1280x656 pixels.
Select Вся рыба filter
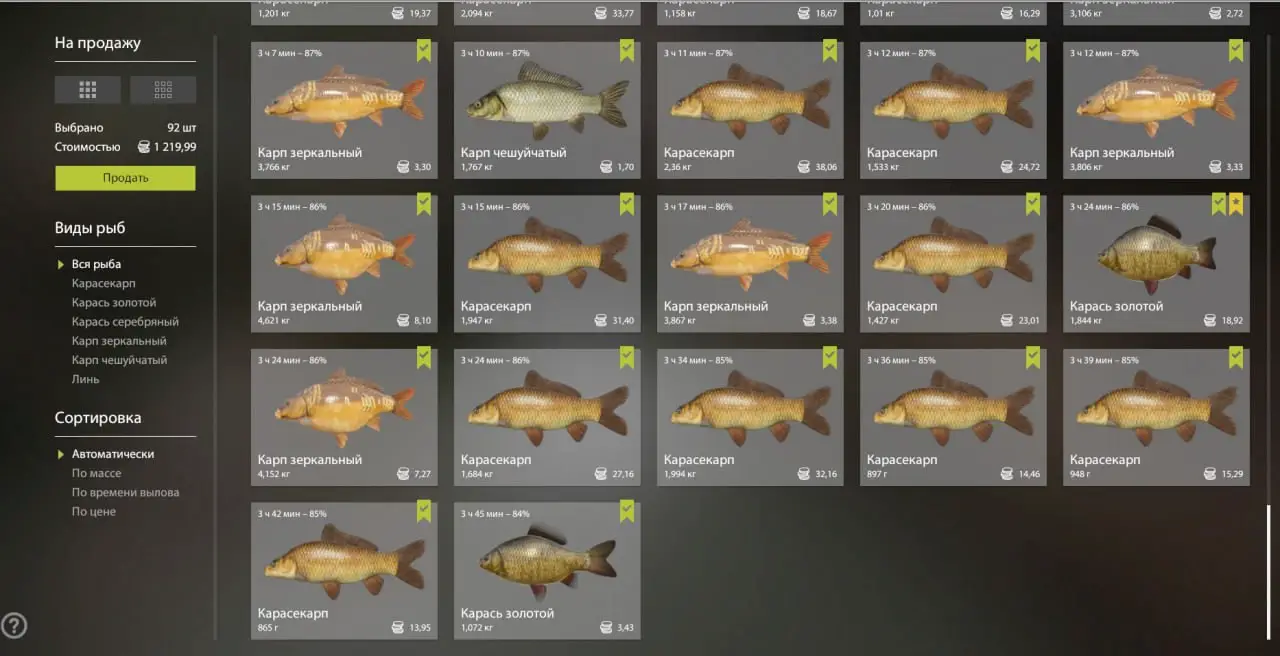[x=96, y=265]
